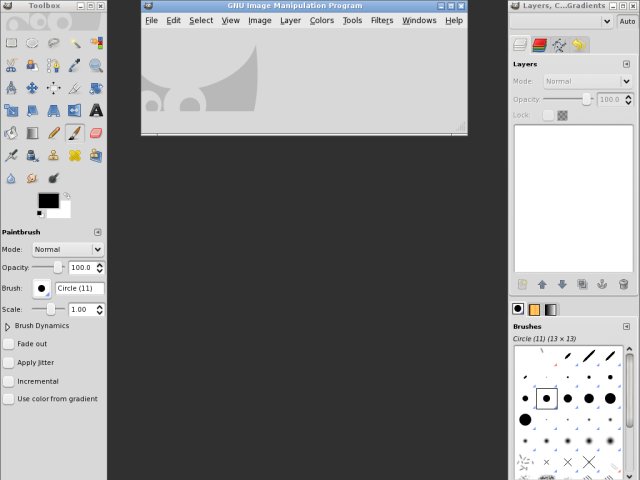Toggle the Apply Jitter checkbox

coord(9,363)
